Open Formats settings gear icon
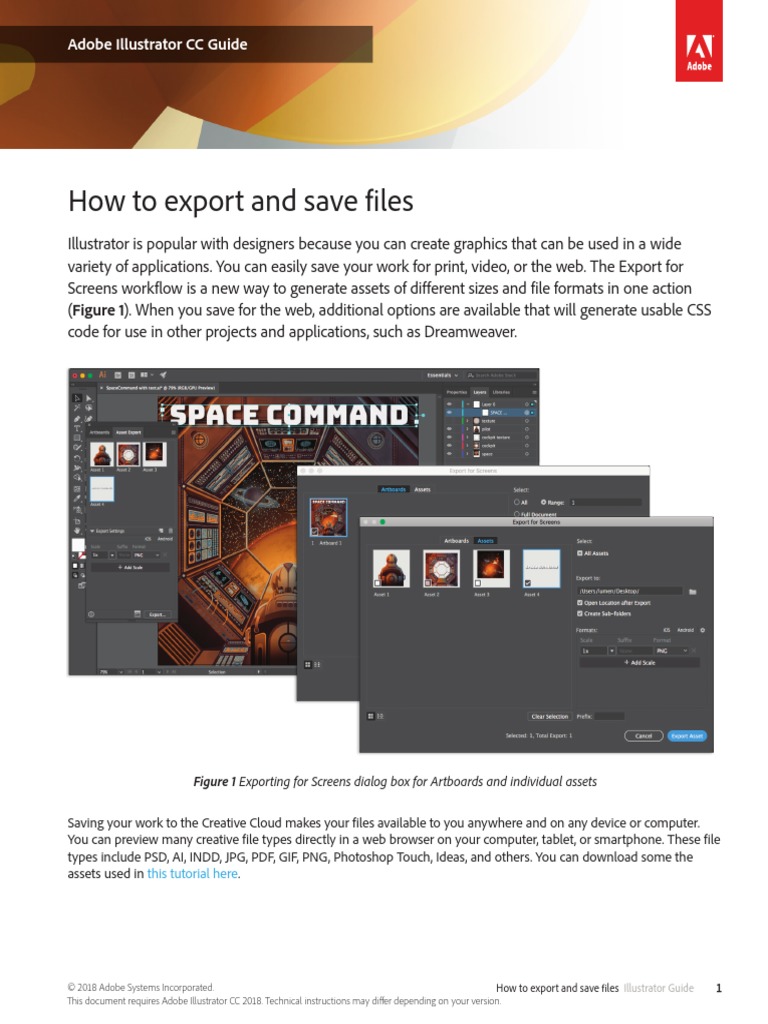 (x=702, y=630)
